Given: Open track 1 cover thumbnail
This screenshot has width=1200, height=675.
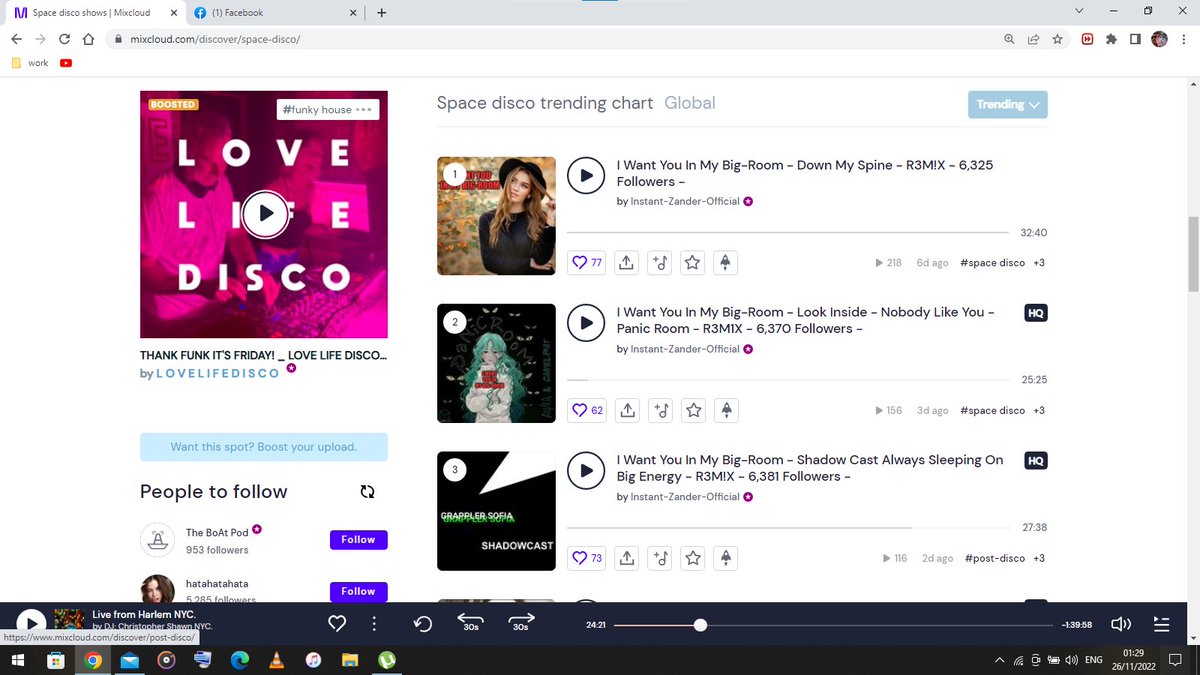Looking at the screenshot, I should 497,216.
